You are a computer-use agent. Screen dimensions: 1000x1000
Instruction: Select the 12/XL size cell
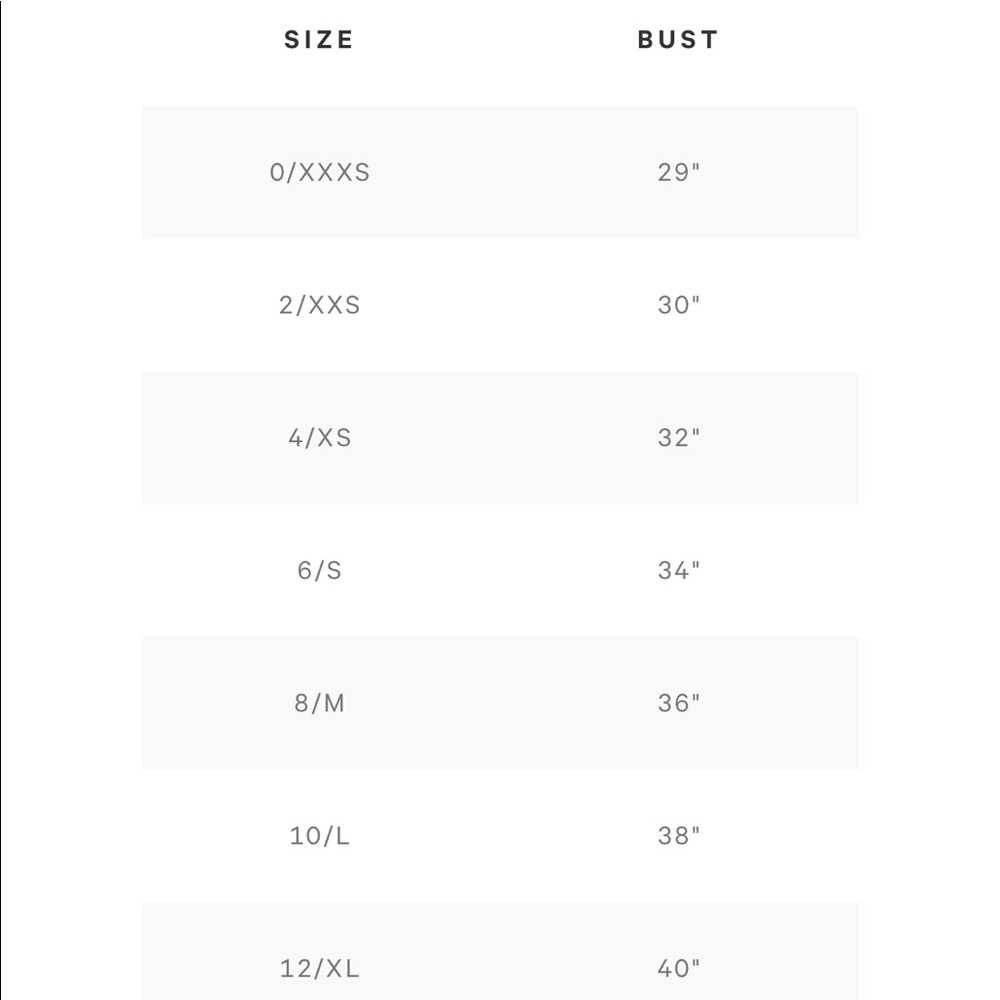320,968
